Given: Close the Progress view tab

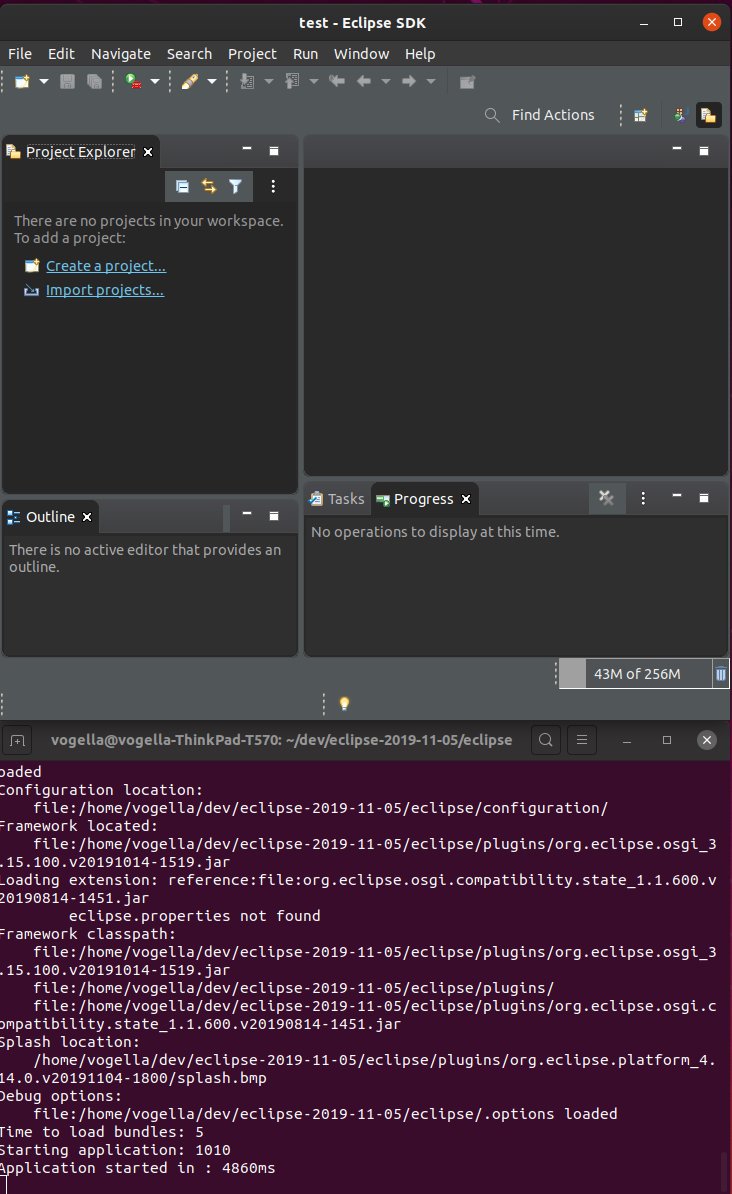Looking at the screenshot, I should coord(466,500).
